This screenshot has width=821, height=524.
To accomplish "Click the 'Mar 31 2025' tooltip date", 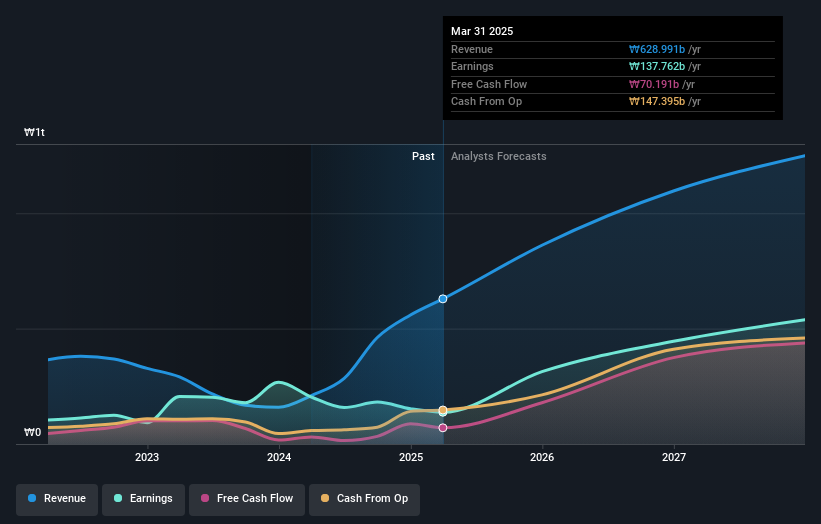I will coord(482,31).
